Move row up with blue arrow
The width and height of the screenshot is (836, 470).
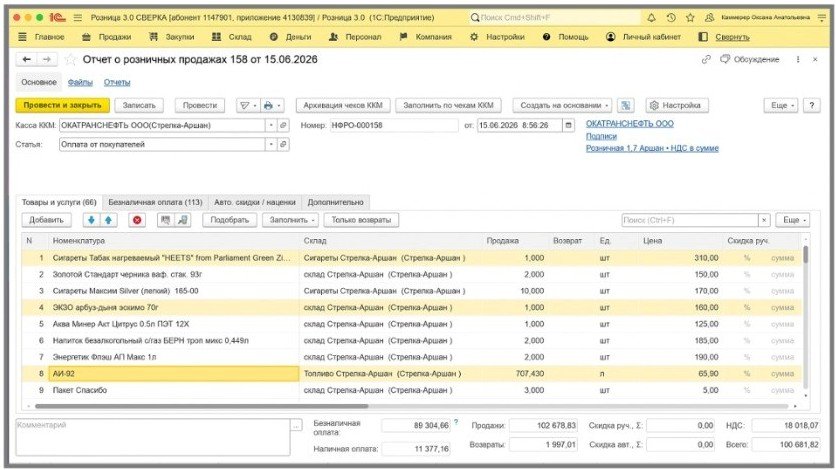tap(108, 220)
